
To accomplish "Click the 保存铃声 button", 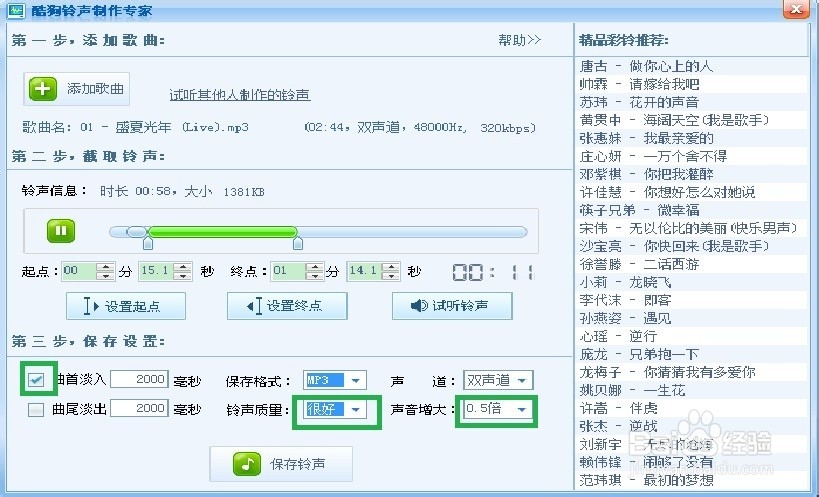I will pos(281,464).
